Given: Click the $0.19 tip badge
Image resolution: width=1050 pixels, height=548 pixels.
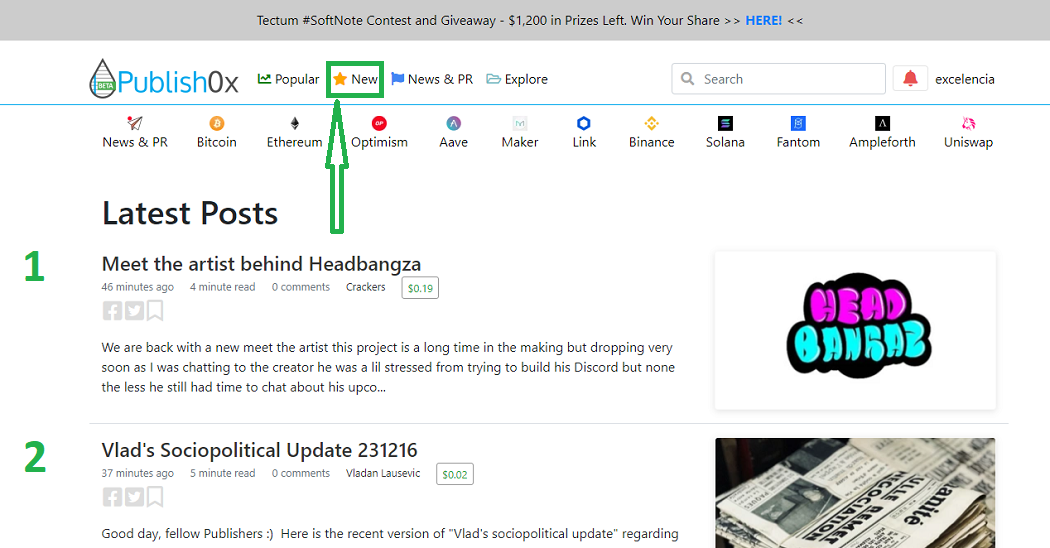Looking at the screenshot, I should pos(420,288).
